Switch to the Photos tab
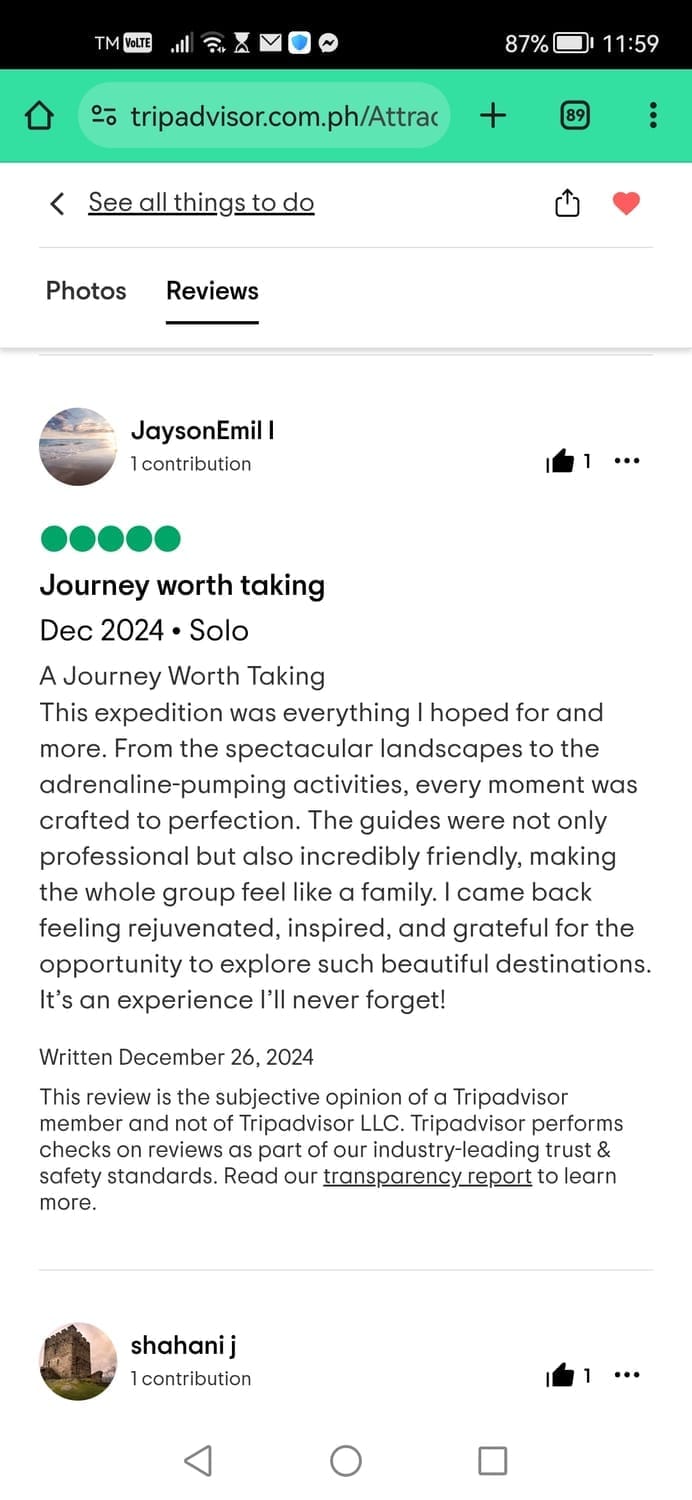The image size is (692, 1500). point(86,291)
